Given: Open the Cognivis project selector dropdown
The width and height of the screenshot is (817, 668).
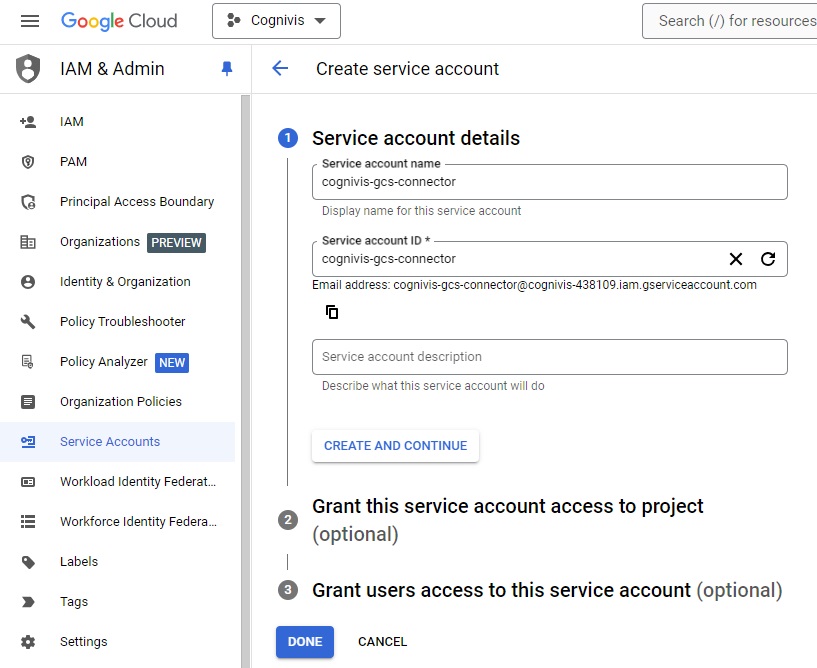Looking at the screenshot, I should pyautogui.click(x=276, y=21).
